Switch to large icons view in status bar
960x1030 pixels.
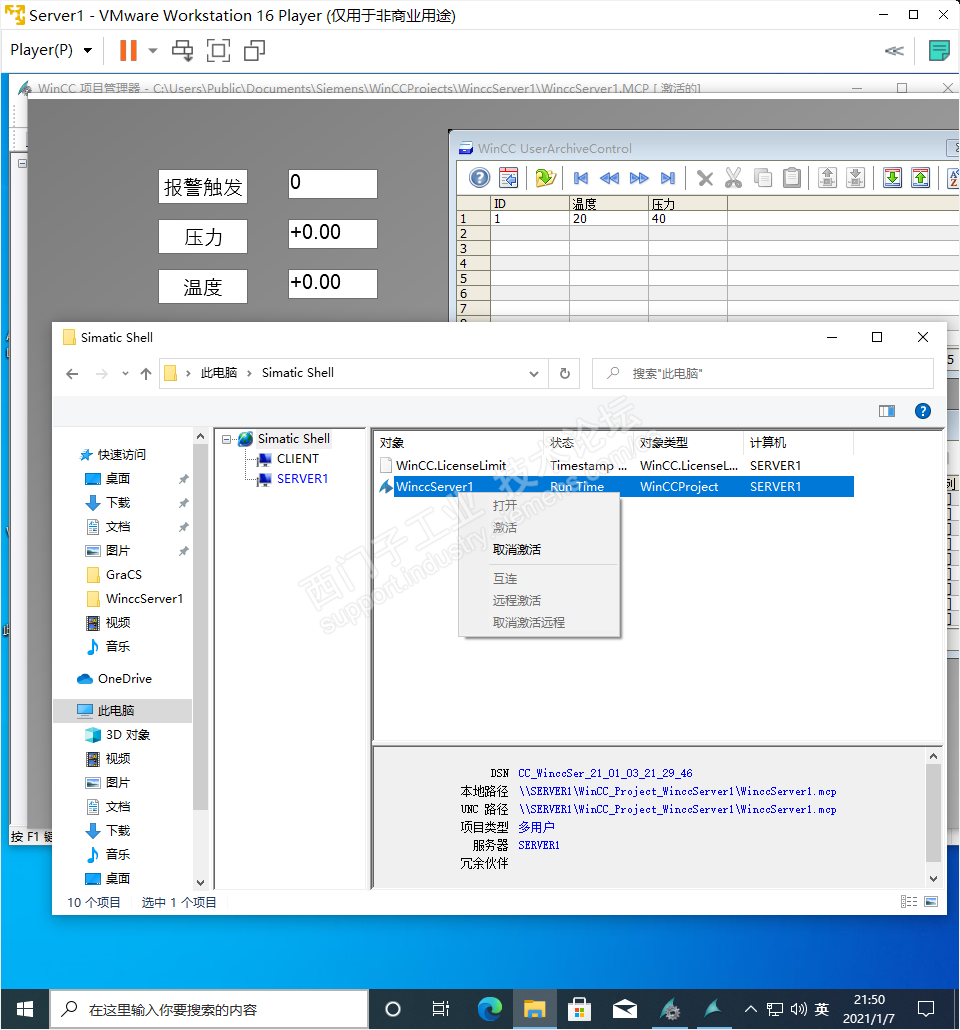pos(931,902)
